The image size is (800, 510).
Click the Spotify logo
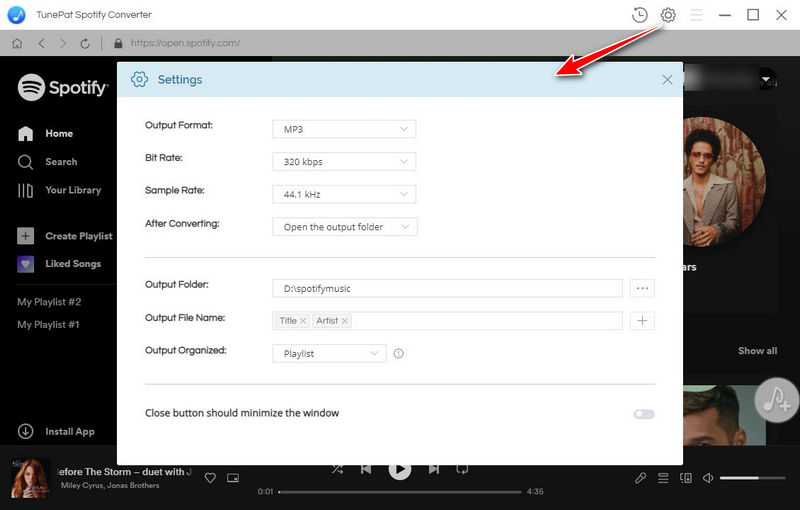[x=63, y=87]
